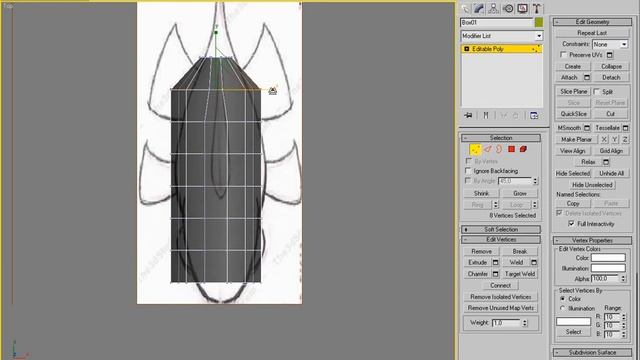The width and height of the screenshot is (640, 360).
Task: Collapse the Vertex Properties rollout
Action: coord(592,240)
